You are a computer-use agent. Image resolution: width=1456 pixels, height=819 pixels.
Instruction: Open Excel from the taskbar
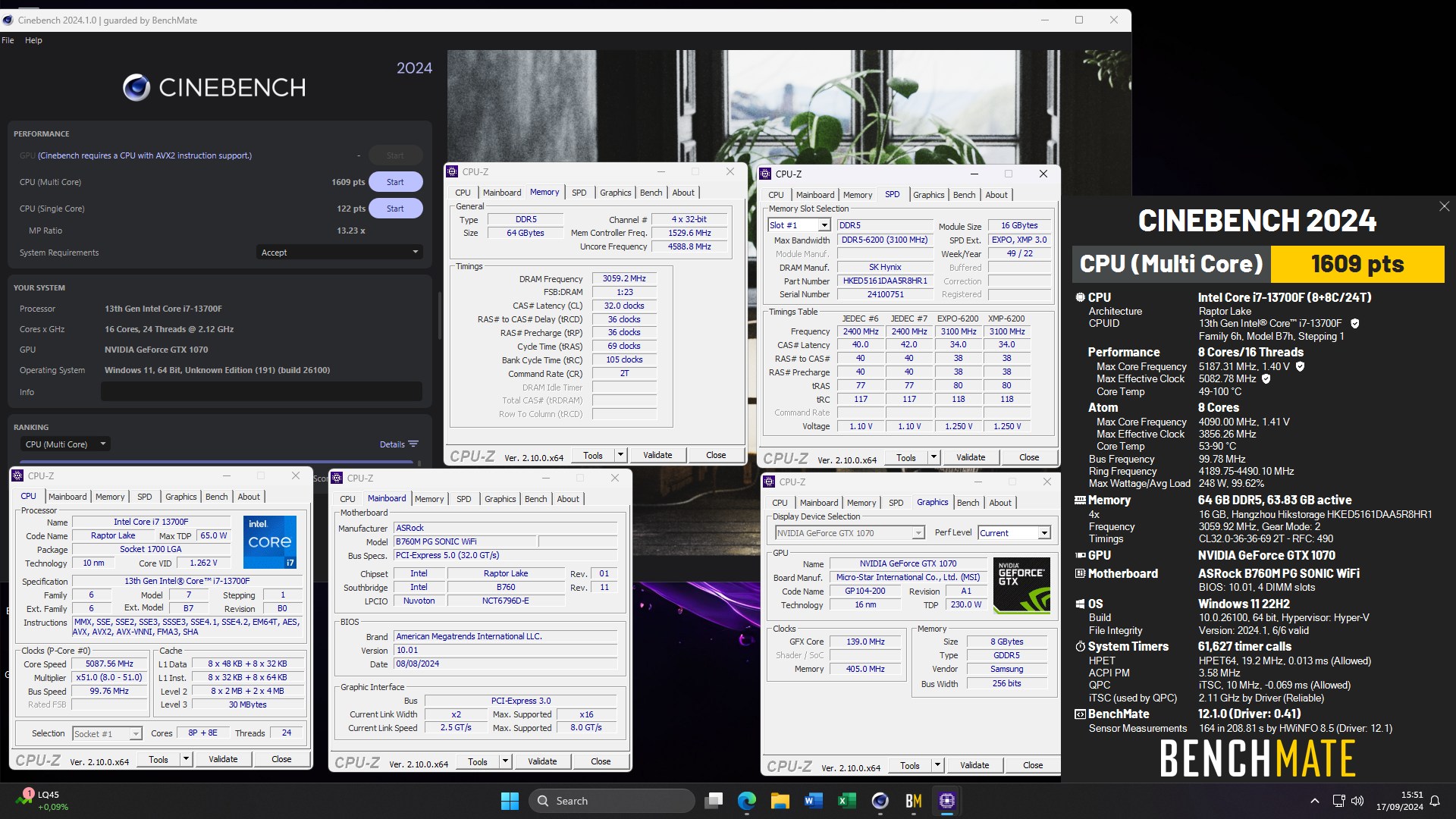pos(847,801)
